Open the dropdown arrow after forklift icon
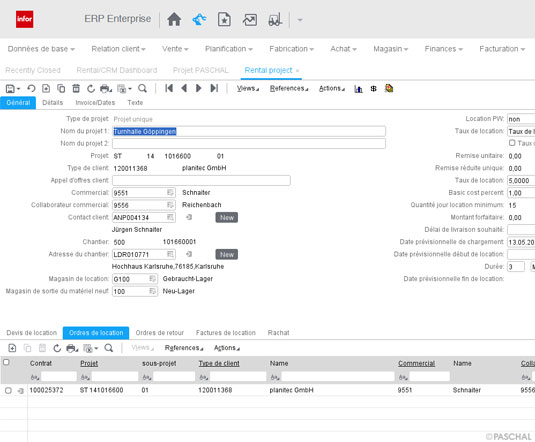 point(300,20)
